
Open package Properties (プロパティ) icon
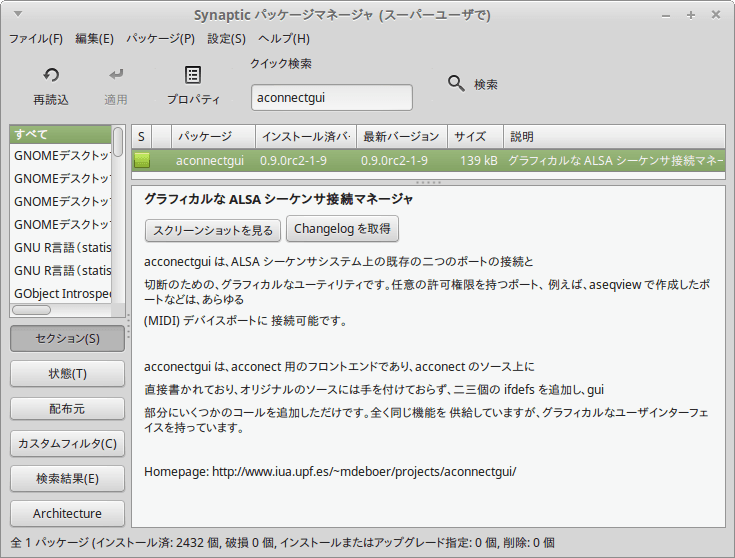[x=193, y=75]
